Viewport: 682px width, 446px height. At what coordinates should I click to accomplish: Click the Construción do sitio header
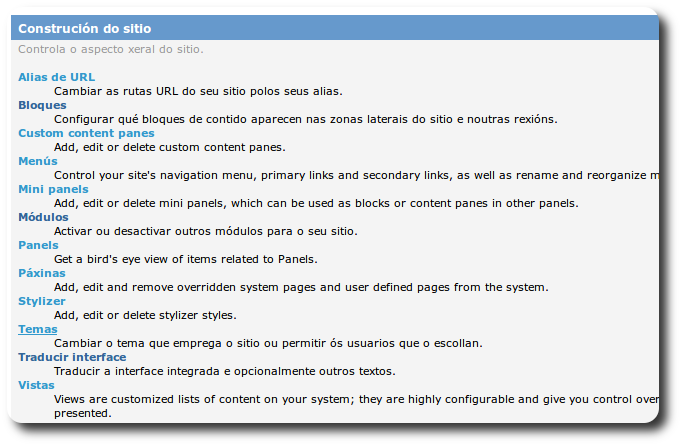(85, 29)
